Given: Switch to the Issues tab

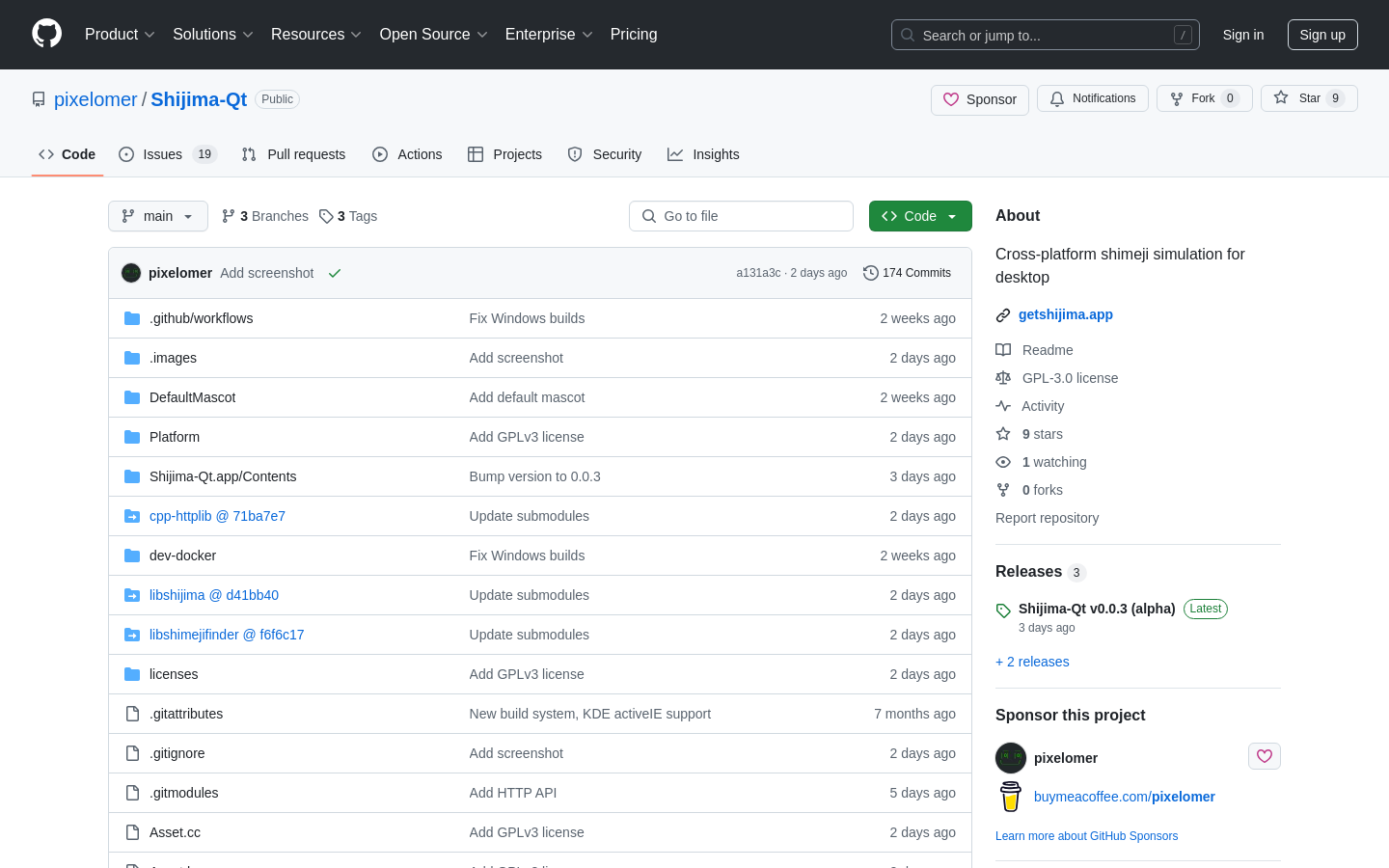Looking at the screenshot, I should (168, 154).
